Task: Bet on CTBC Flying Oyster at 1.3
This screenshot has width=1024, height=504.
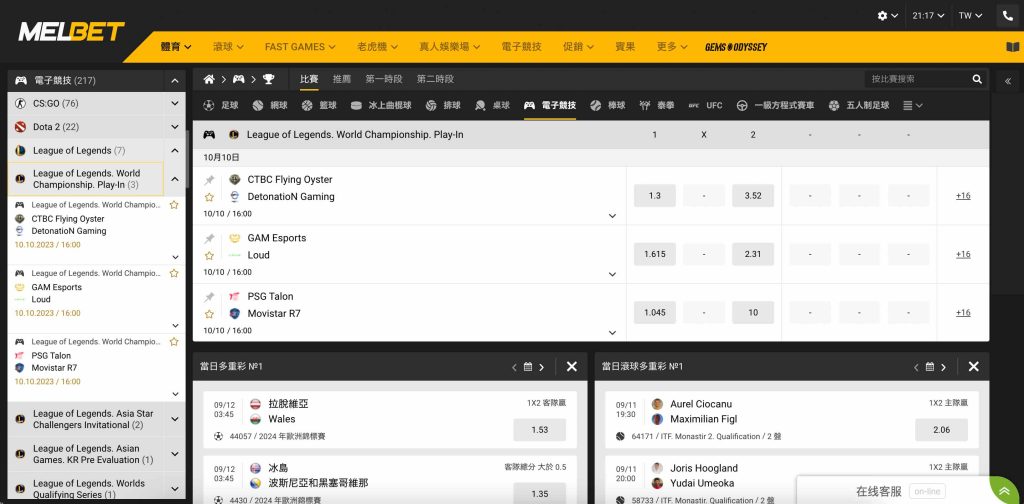Action: [x=655, y=196]
